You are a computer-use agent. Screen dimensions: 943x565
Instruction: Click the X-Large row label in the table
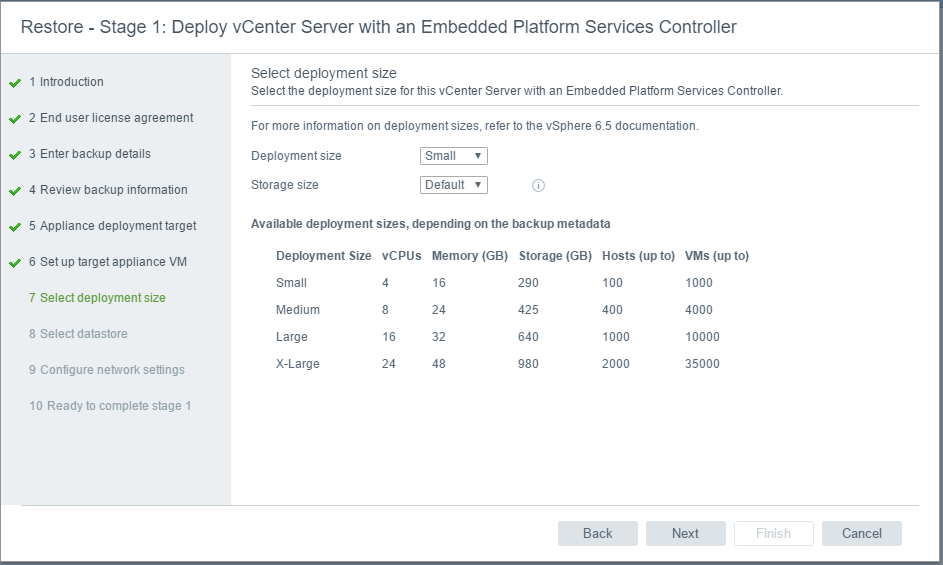[298, 364]
